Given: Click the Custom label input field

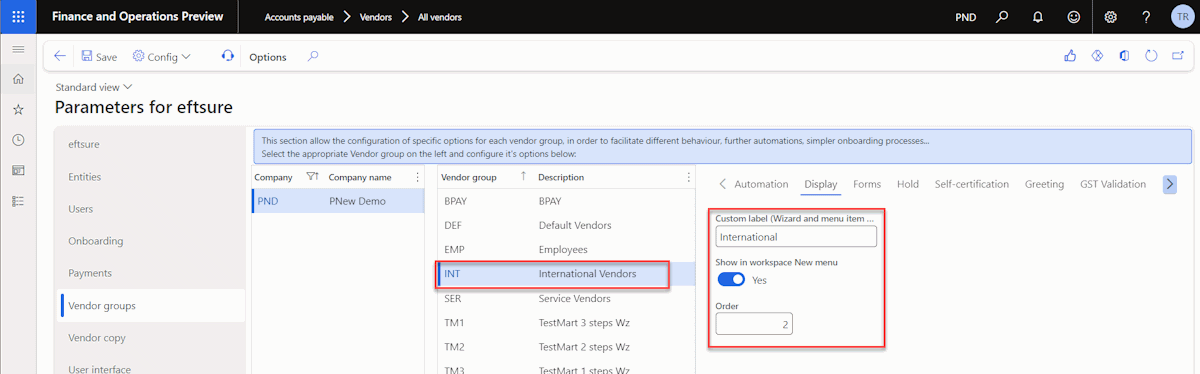Looking at the screenshot, I should [x=796, y=237].
